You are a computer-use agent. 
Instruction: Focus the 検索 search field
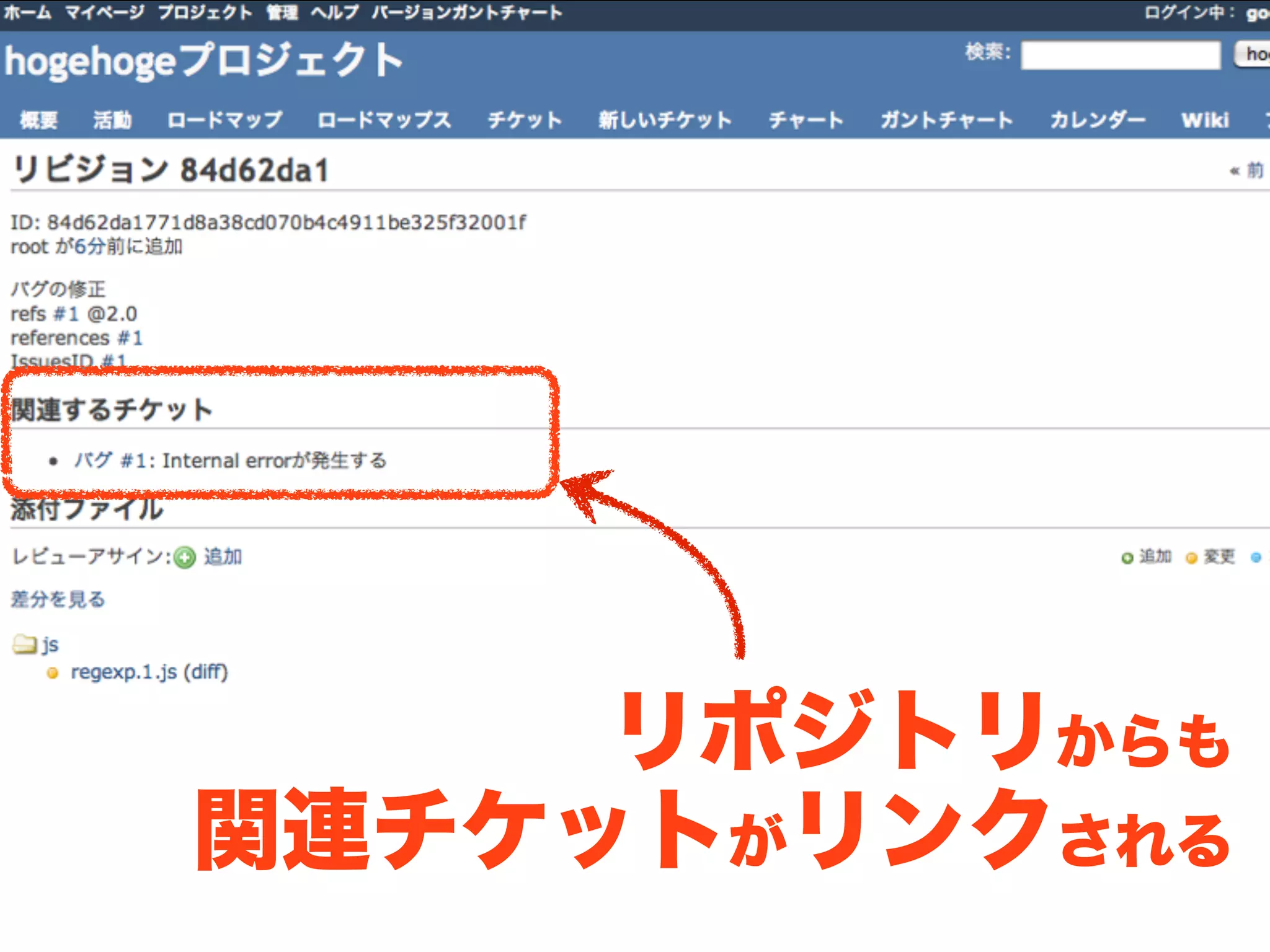click(x=1121, y=55)
